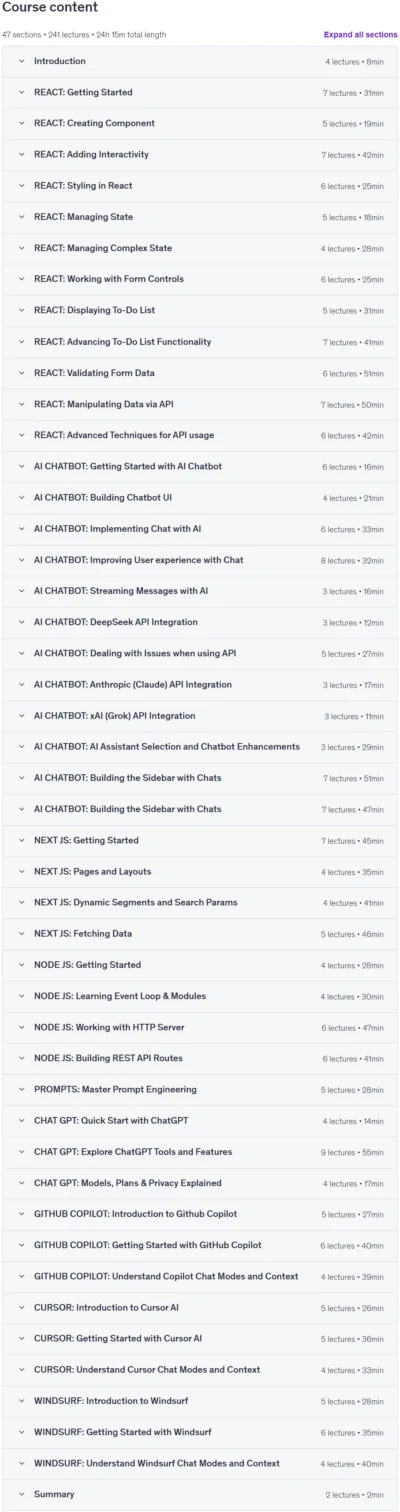400x1512 pixels.
Task: Open WINDSURF: Getting Started with Windsurf section
Action: (200, 1432)
